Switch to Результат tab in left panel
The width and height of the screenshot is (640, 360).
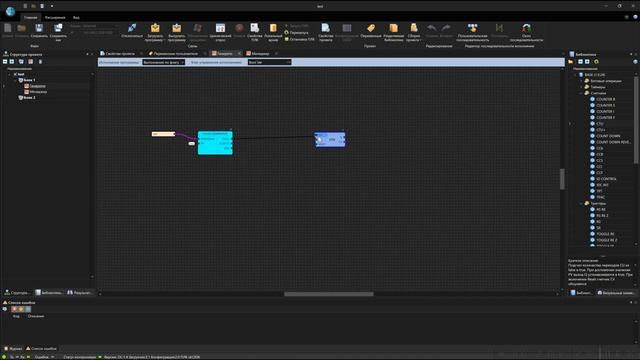pos(79,293)
